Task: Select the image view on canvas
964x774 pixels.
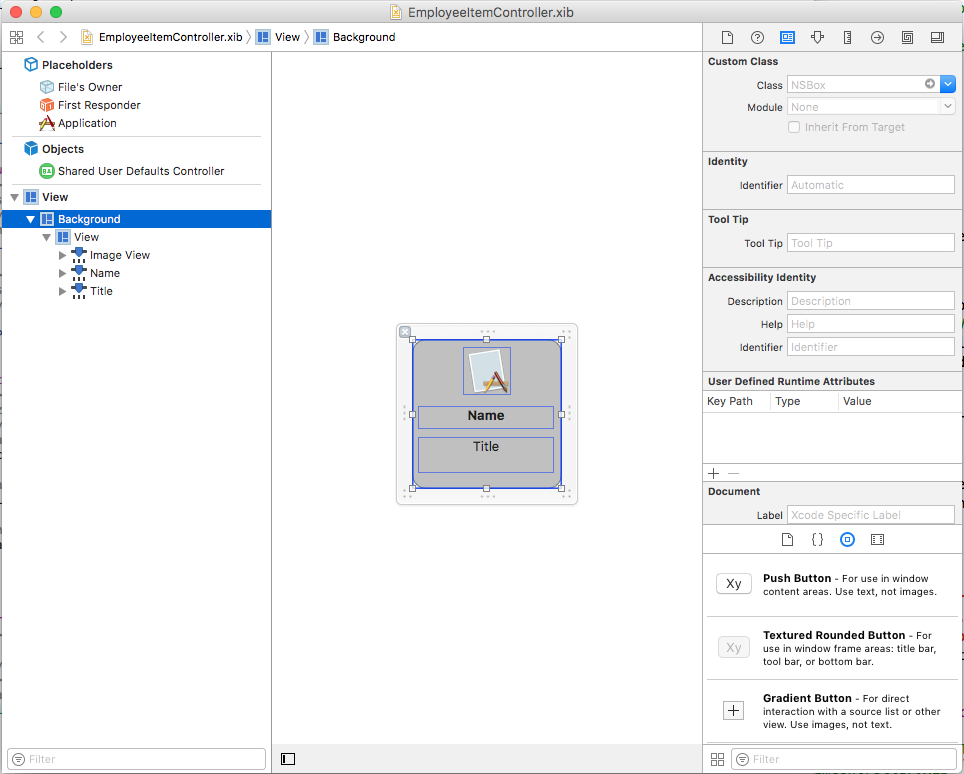Action: [x=487, y=371]
